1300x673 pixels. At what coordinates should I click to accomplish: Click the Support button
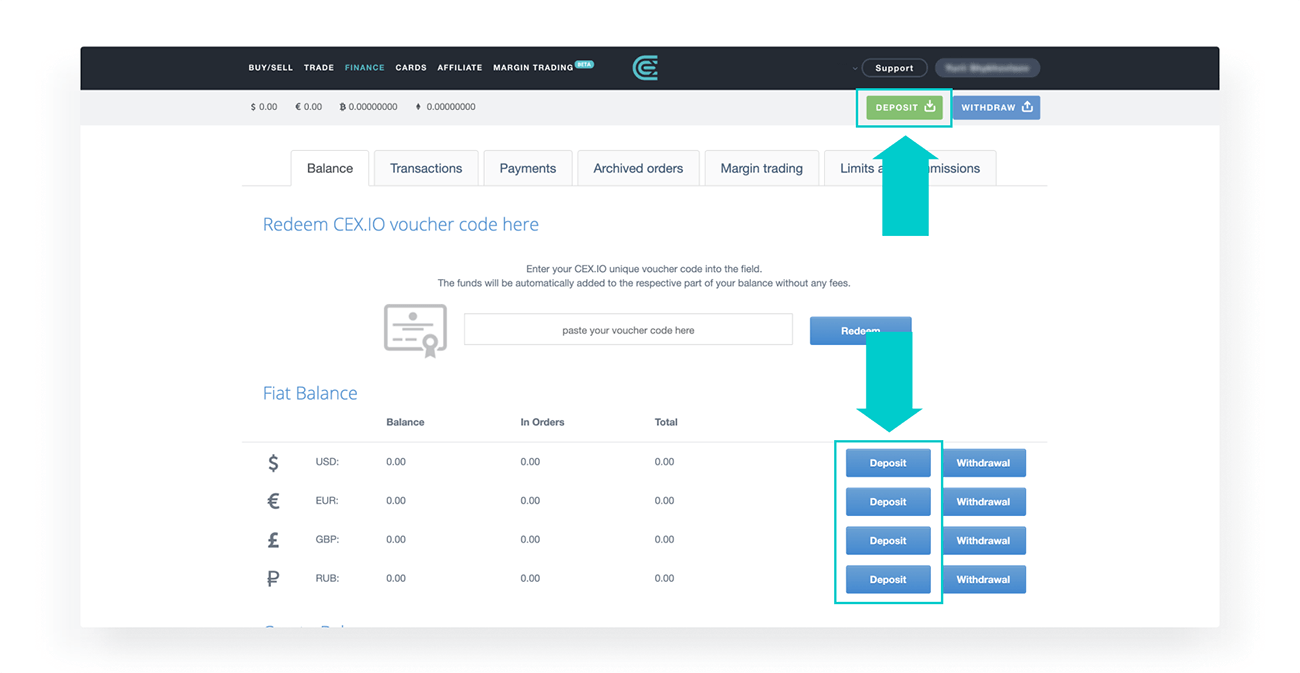click(894, 68)
